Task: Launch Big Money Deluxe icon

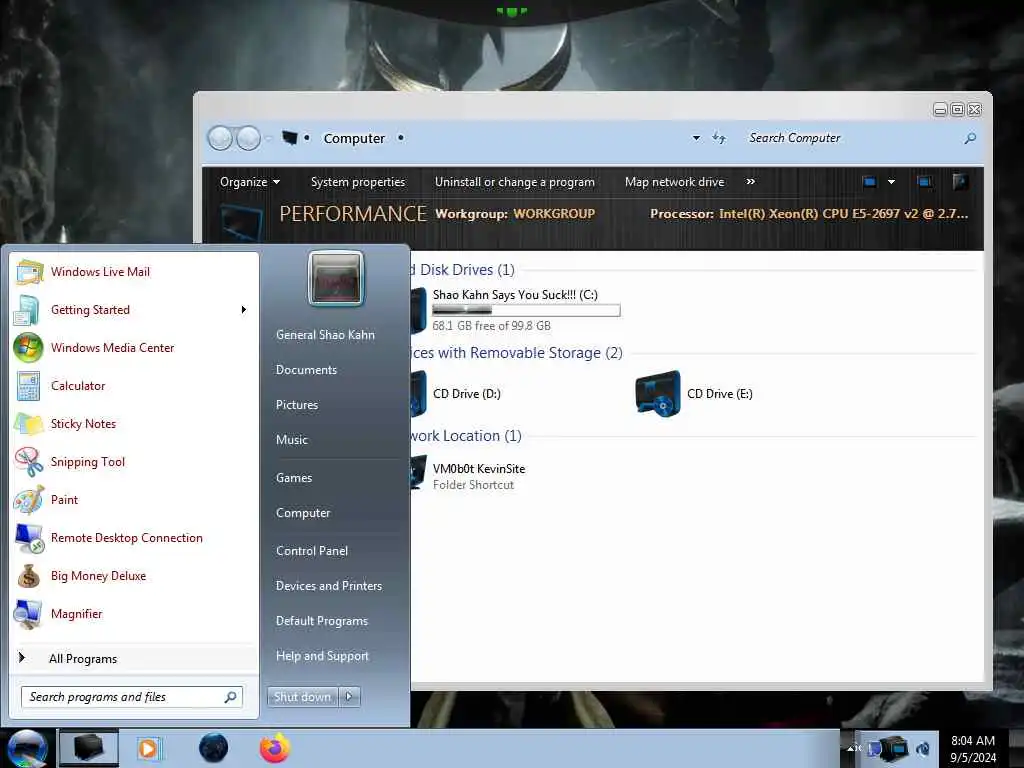Action: [27, 576]
